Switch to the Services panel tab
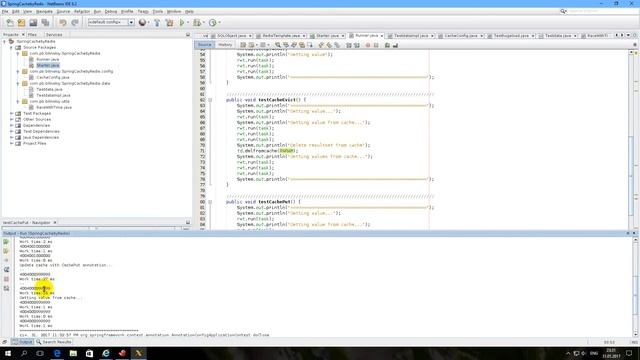This screenshot has width=640, height=360. pos(54,35)
